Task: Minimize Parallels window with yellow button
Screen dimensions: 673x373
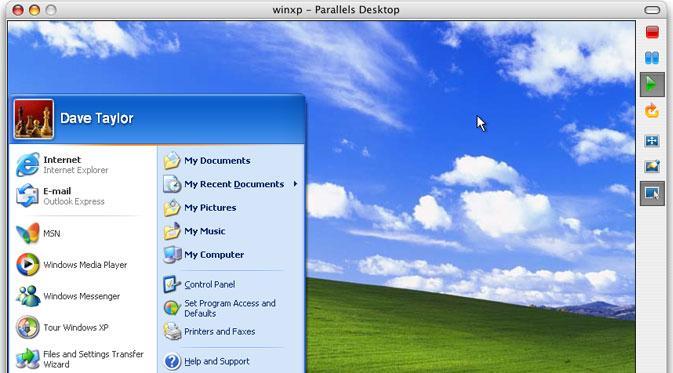Action: pyautogui.click(x=34, y=10)
